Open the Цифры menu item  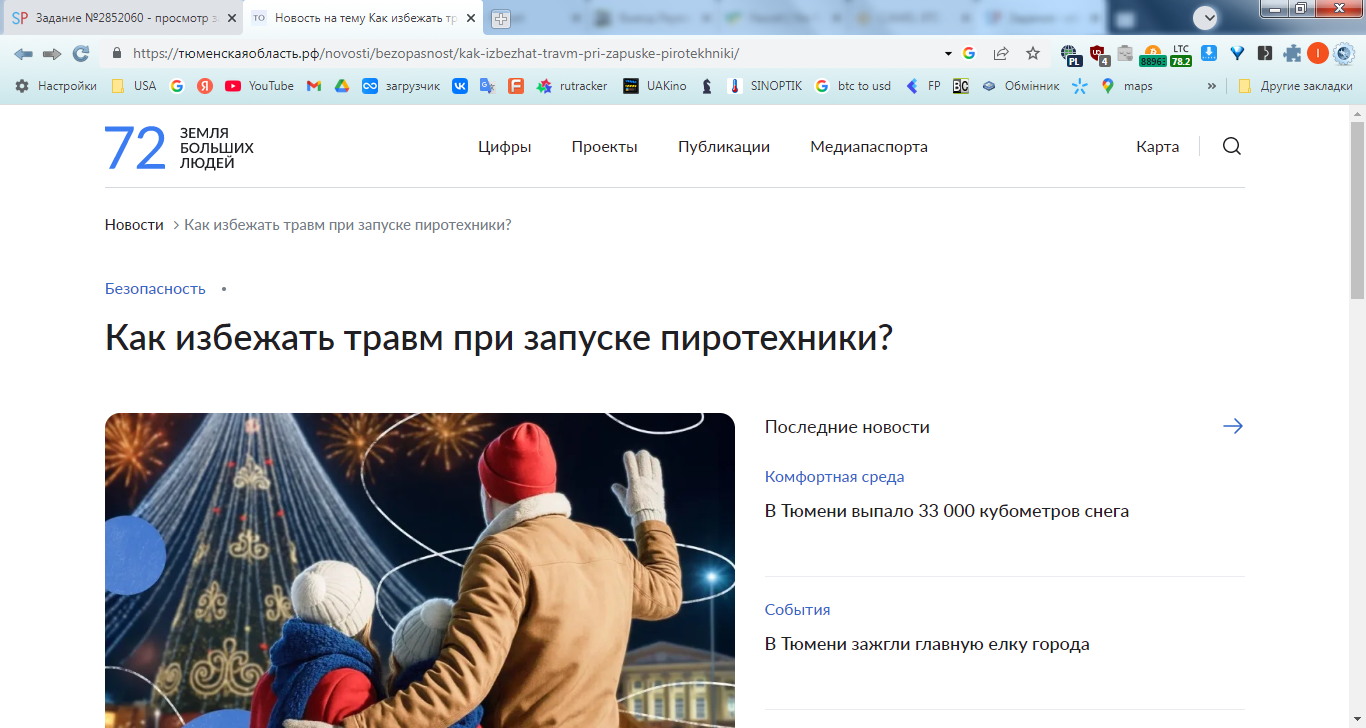coord(505,147)
